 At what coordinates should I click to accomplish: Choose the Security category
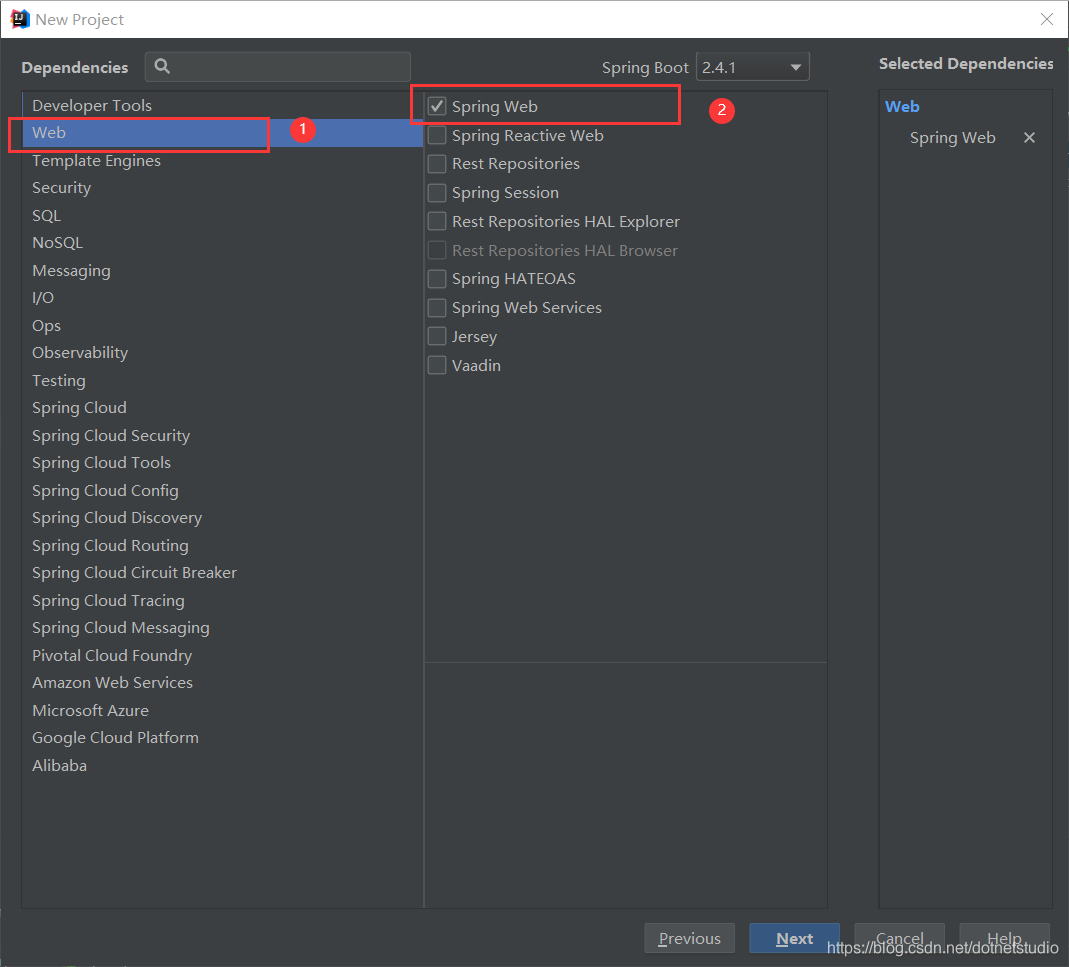tap(222, 188)
